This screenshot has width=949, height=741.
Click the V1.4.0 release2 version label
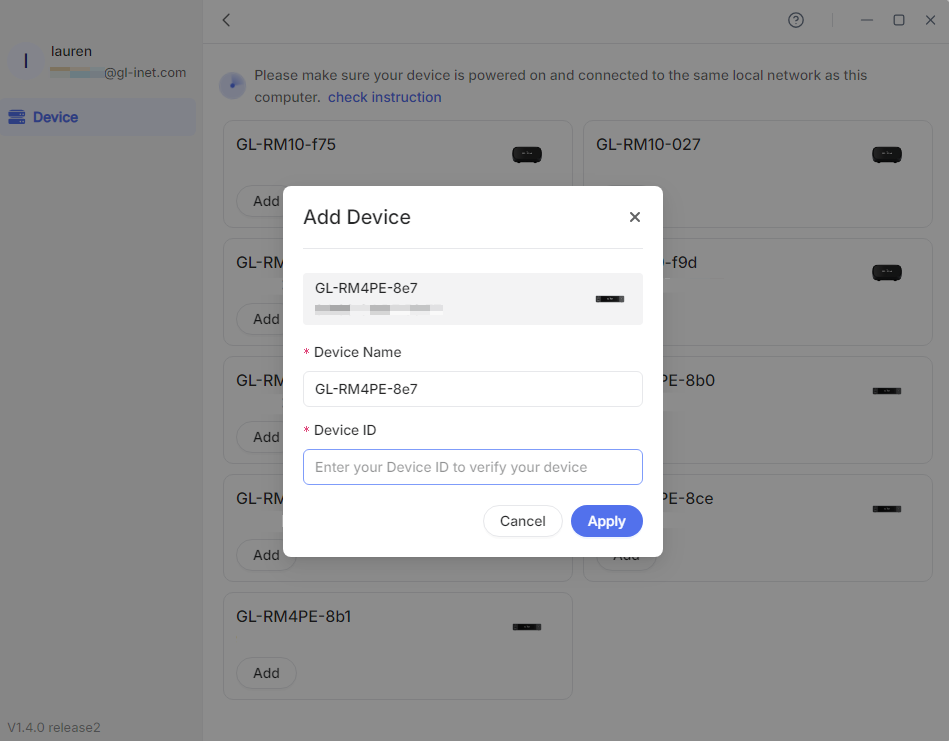tap(54, 727)
